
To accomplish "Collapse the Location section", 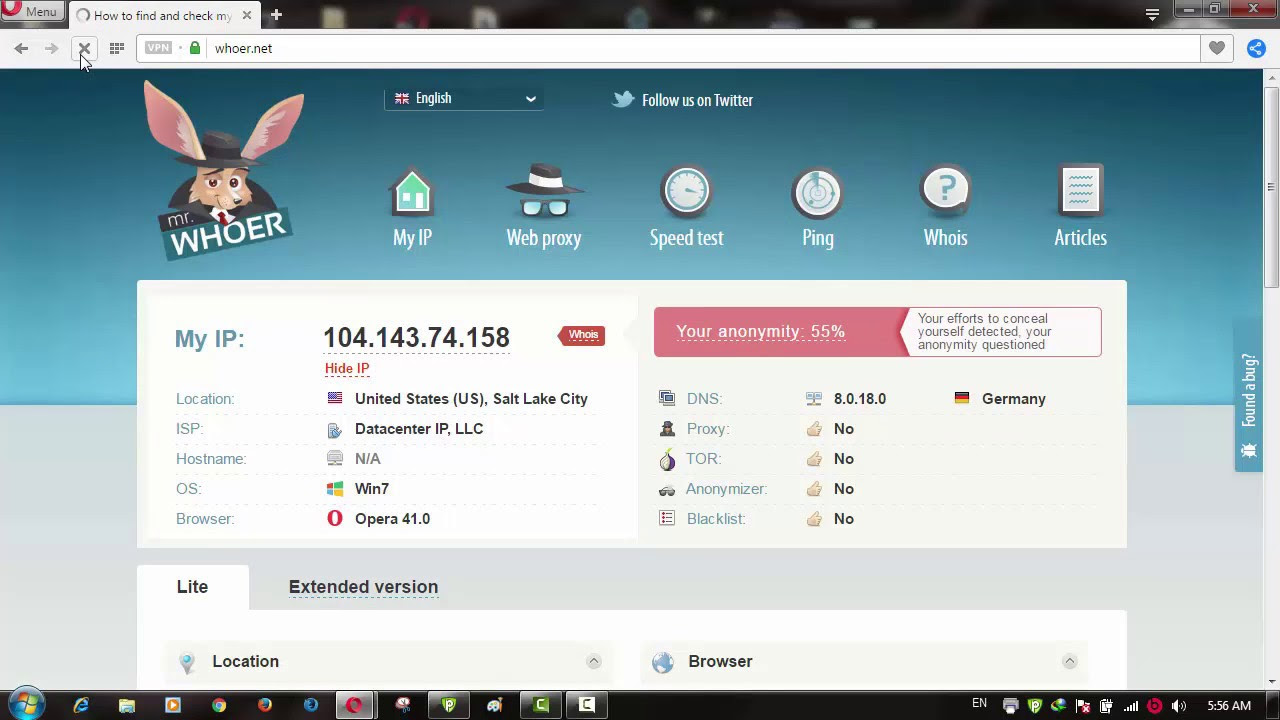I will tap(593, 661).
